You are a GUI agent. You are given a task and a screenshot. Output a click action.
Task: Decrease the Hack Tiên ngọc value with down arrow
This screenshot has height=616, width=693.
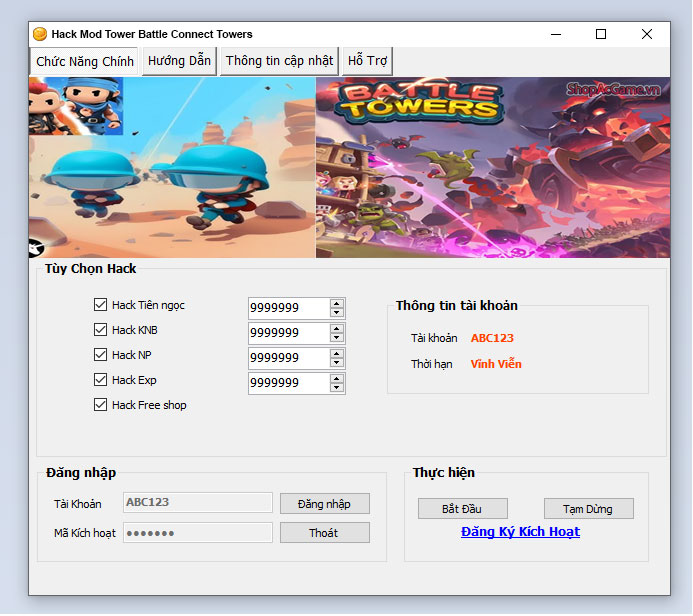[337, 312]
